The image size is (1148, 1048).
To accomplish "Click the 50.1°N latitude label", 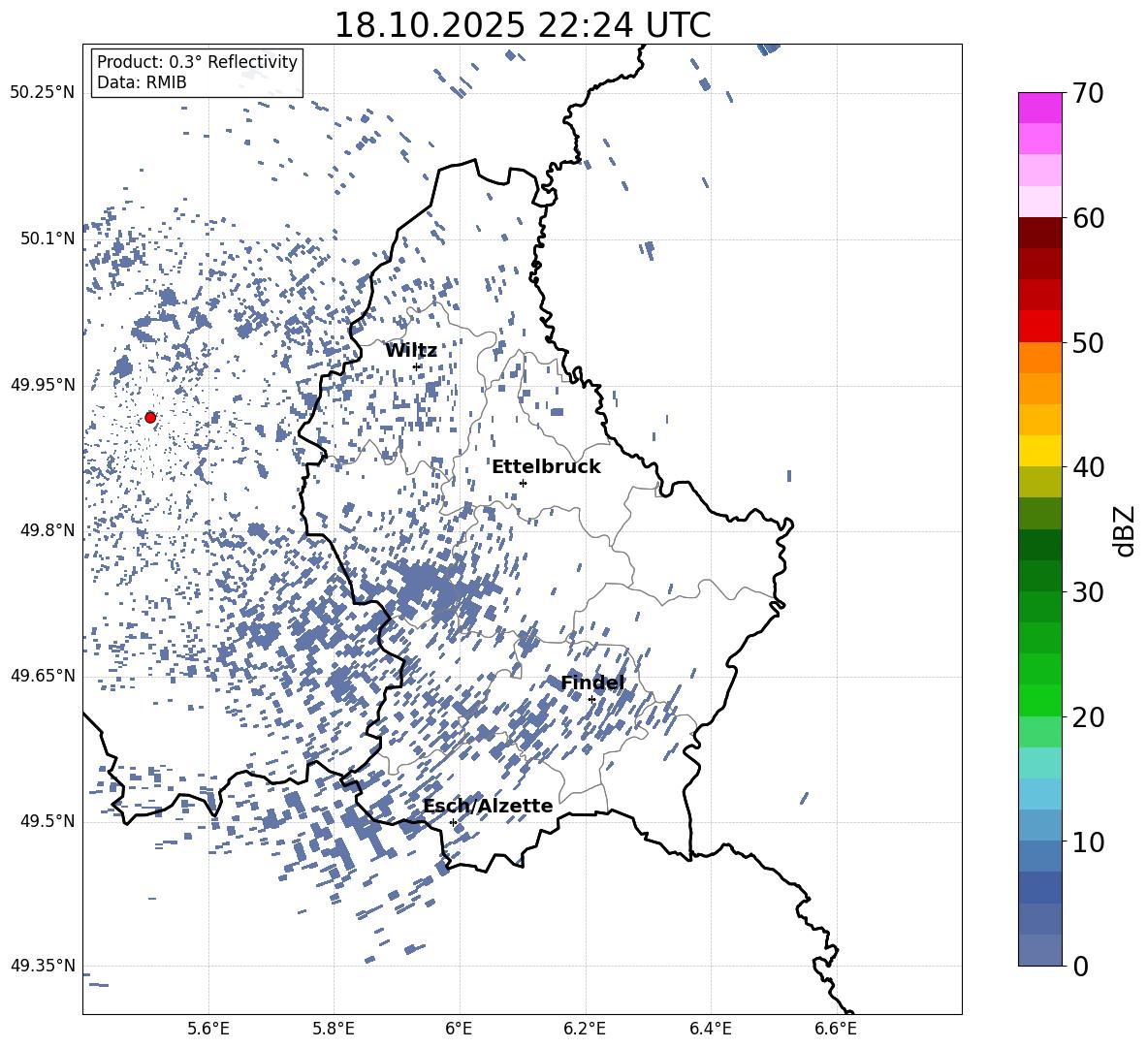I will tap(48, 238).
